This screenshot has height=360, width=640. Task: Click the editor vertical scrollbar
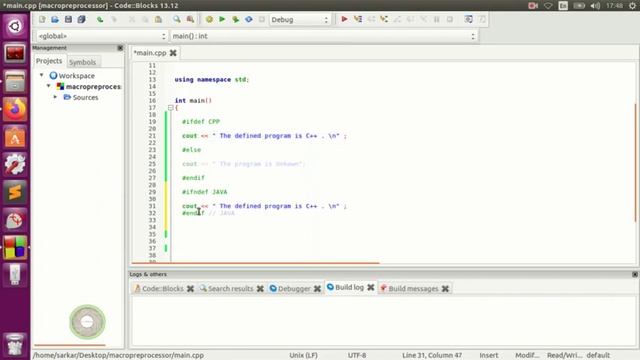coord(636,163)
